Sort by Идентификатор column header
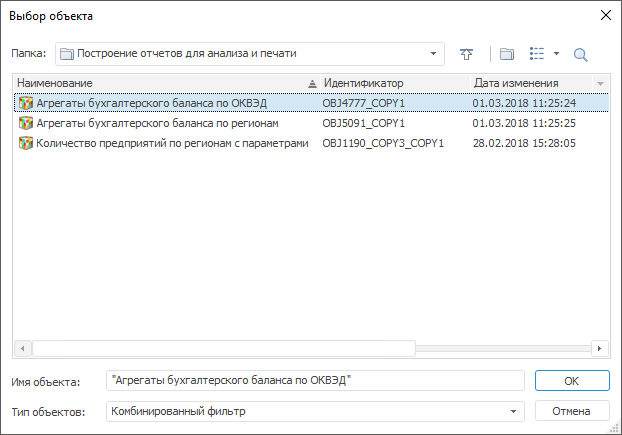 pyautogui.click(x=392, y=83)
